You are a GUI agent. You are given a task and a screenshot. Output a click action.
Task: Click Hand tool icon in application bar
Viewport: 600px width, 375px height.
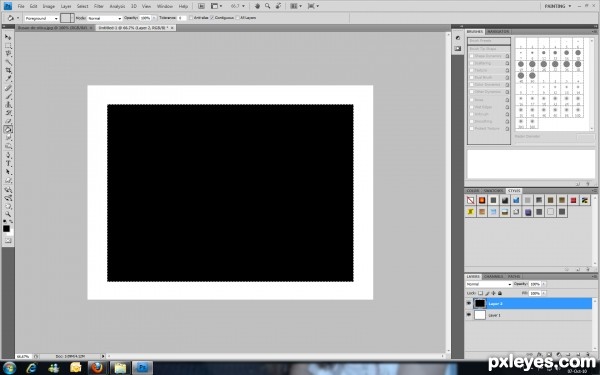[257, 6]
